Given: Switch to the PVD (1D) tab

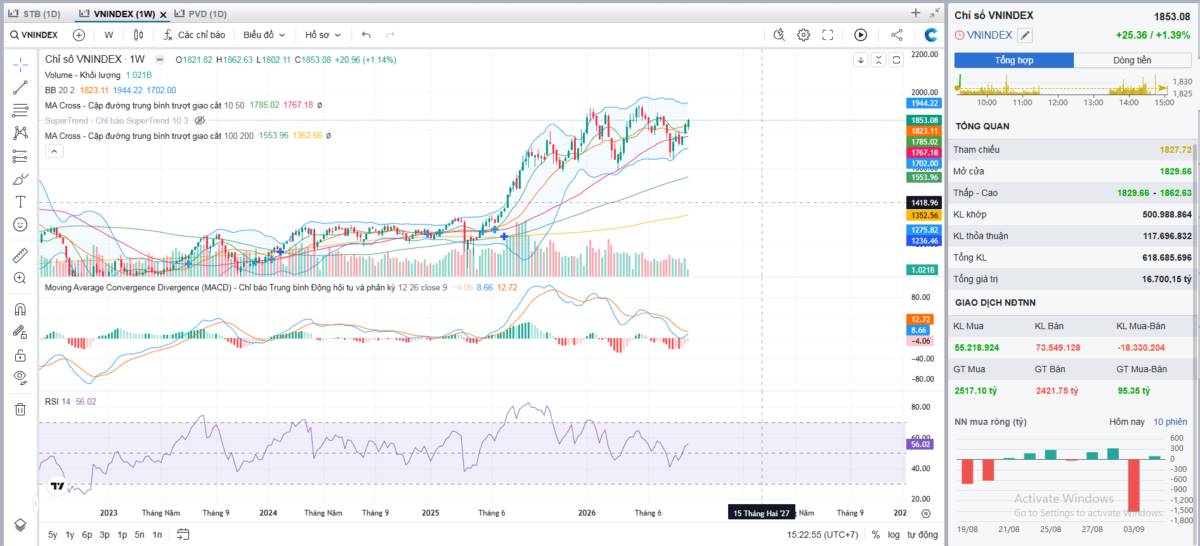Looking at the screenshot, I should 200,13.
